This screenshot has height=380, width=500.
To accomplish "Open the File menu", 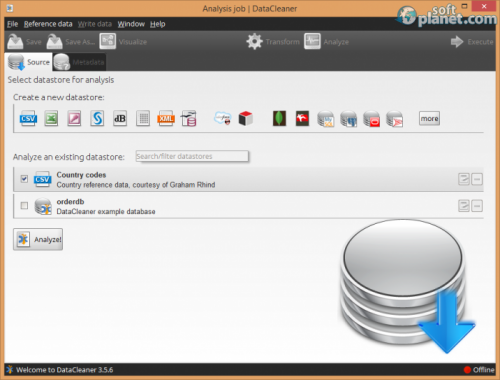I will pos(12,24).
